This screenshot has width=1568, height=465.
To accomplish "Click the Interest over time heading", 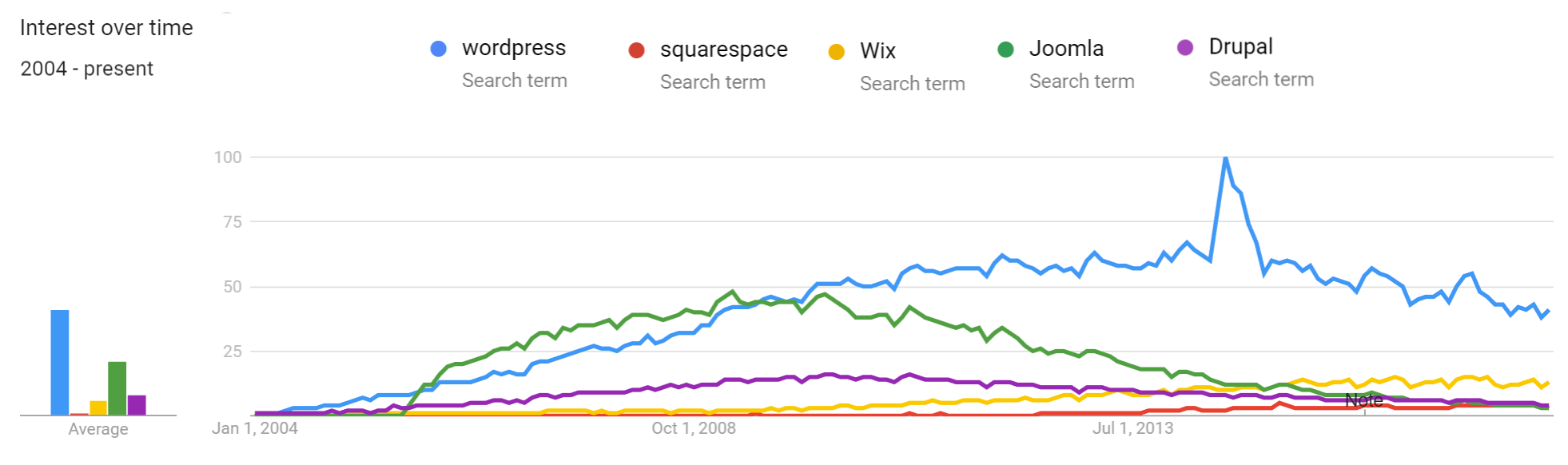I will tap(106, 28).
